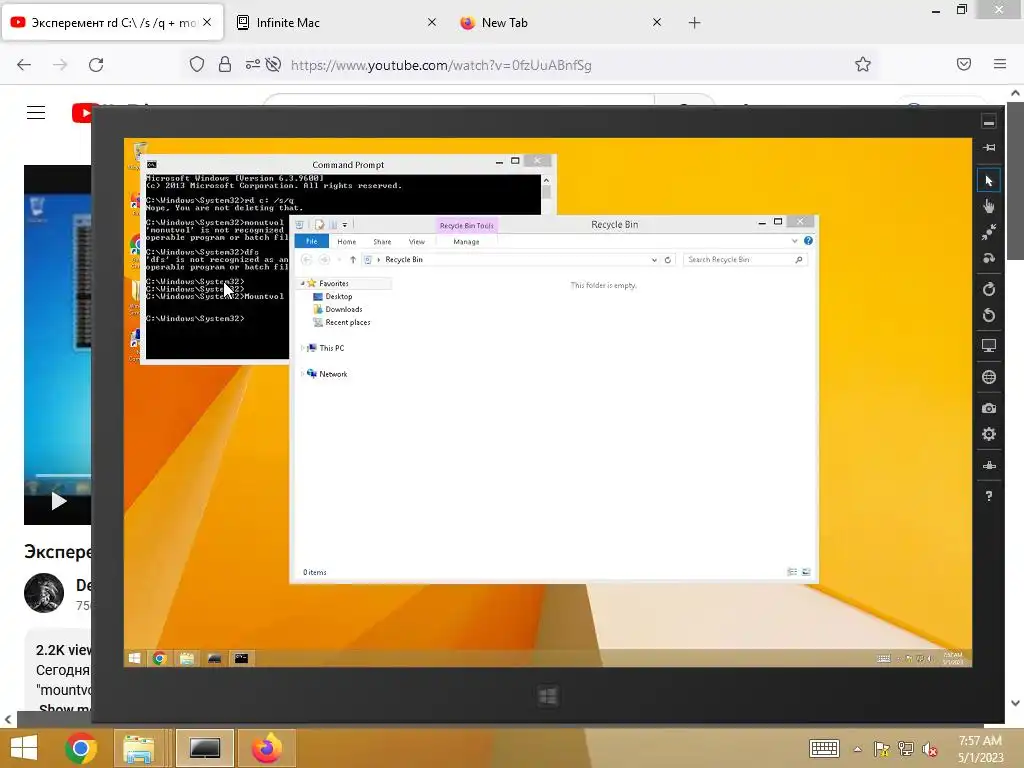Open the host Windows Start button
Image resolution: width=1024 pixels, height=768 pixels.
(x=24, y=748)
